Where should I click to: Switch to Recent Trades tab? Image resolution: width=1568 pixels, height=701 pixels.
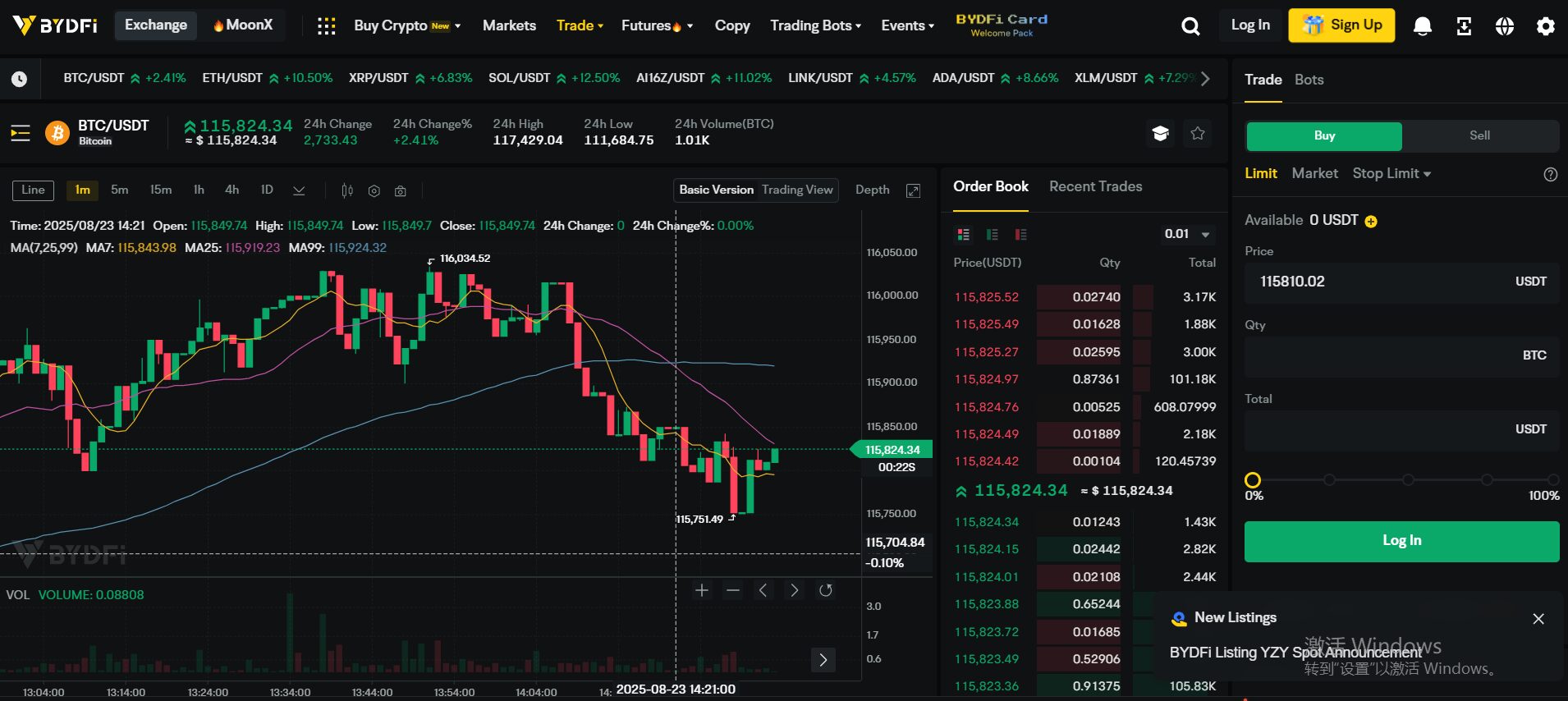[x=1095, y=186]
